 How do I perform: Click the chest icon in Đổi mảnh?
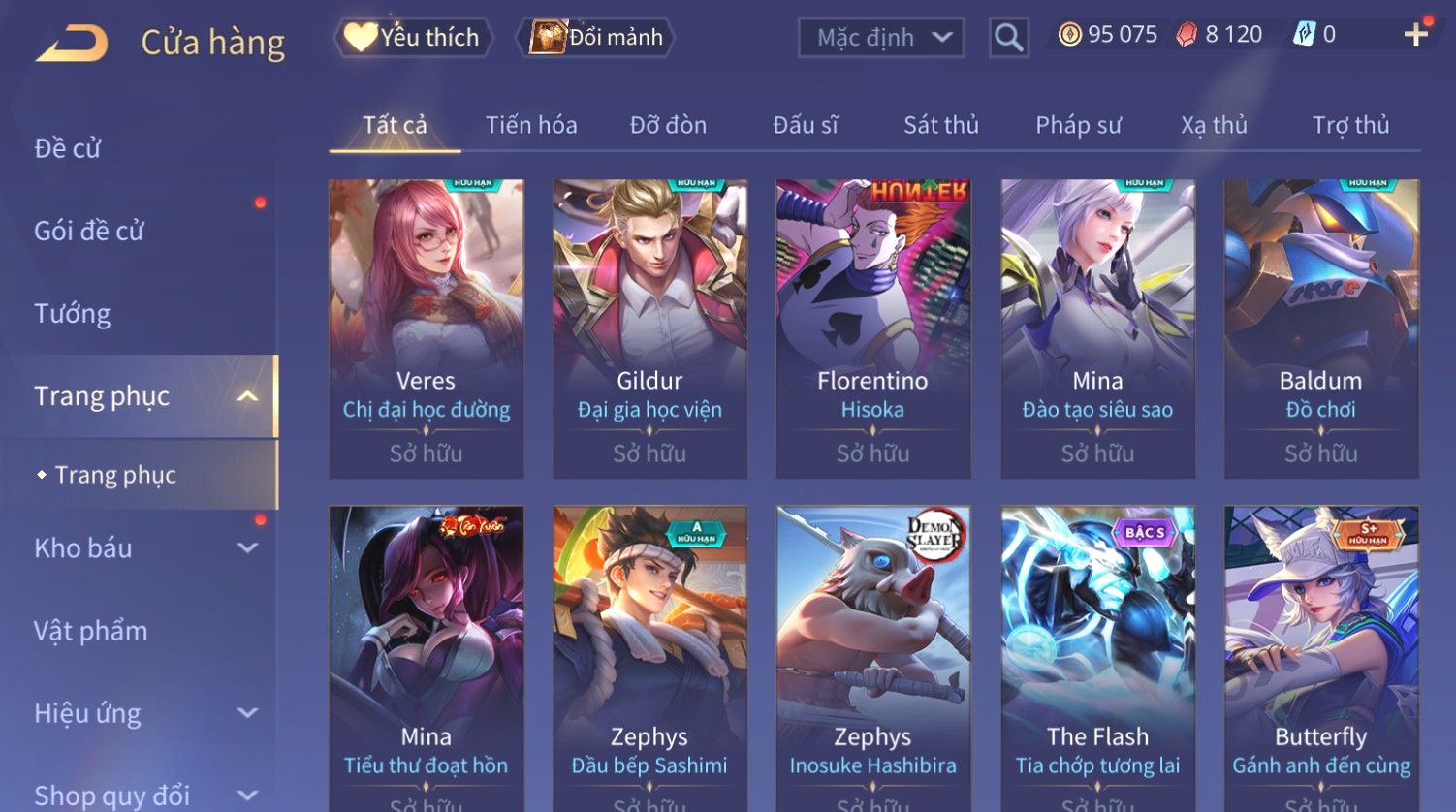(x=548, y=37)
